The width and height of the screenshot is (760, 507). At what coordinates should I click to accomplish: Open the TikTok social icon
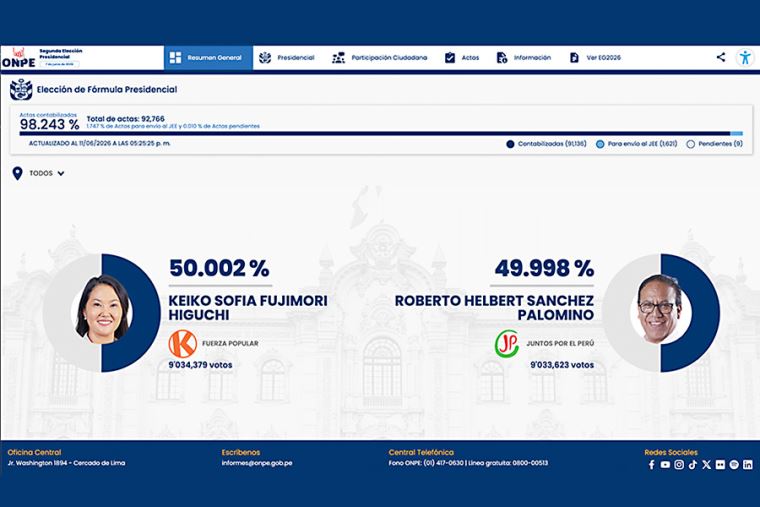click(693, 464)
